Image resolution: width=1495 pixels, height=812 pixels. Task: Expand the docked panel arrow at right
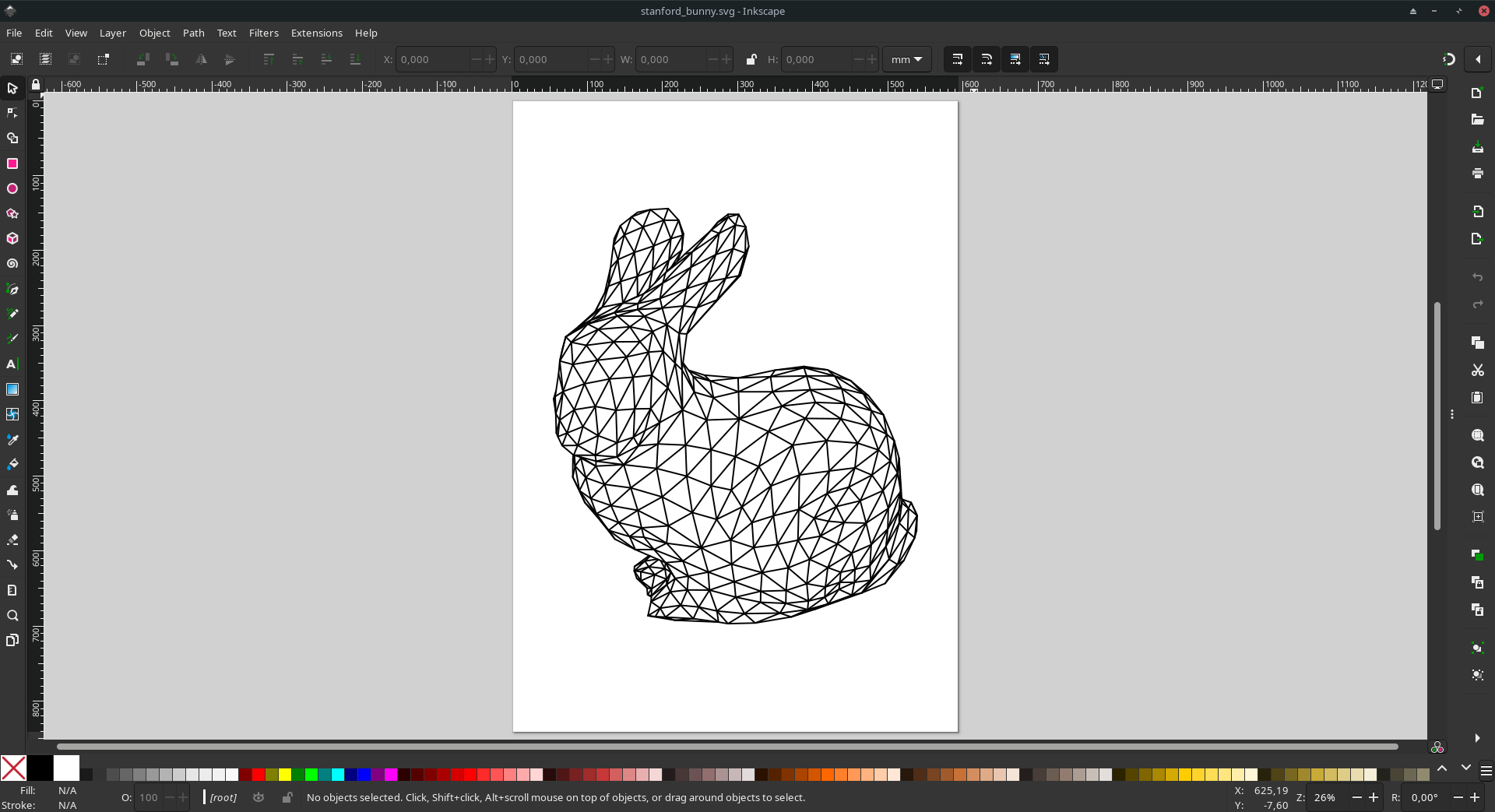1477,738
